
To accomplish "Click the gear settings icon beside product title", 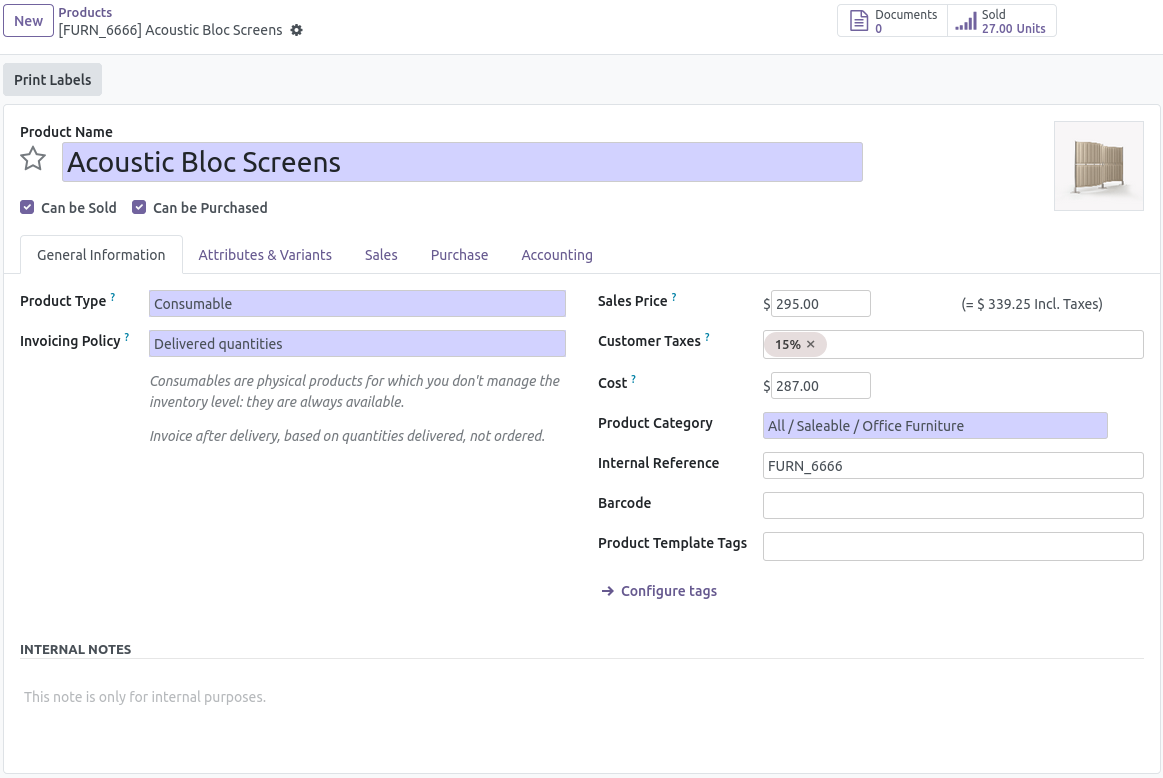I will [x=297, y=30].
